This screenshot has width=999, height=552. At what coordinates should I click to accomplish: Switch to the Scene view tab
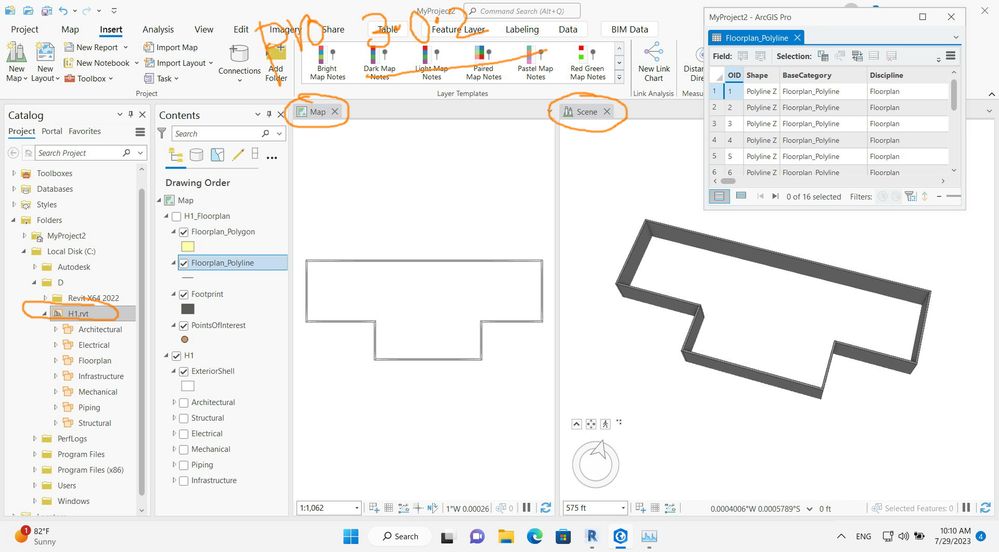[587, 112]
